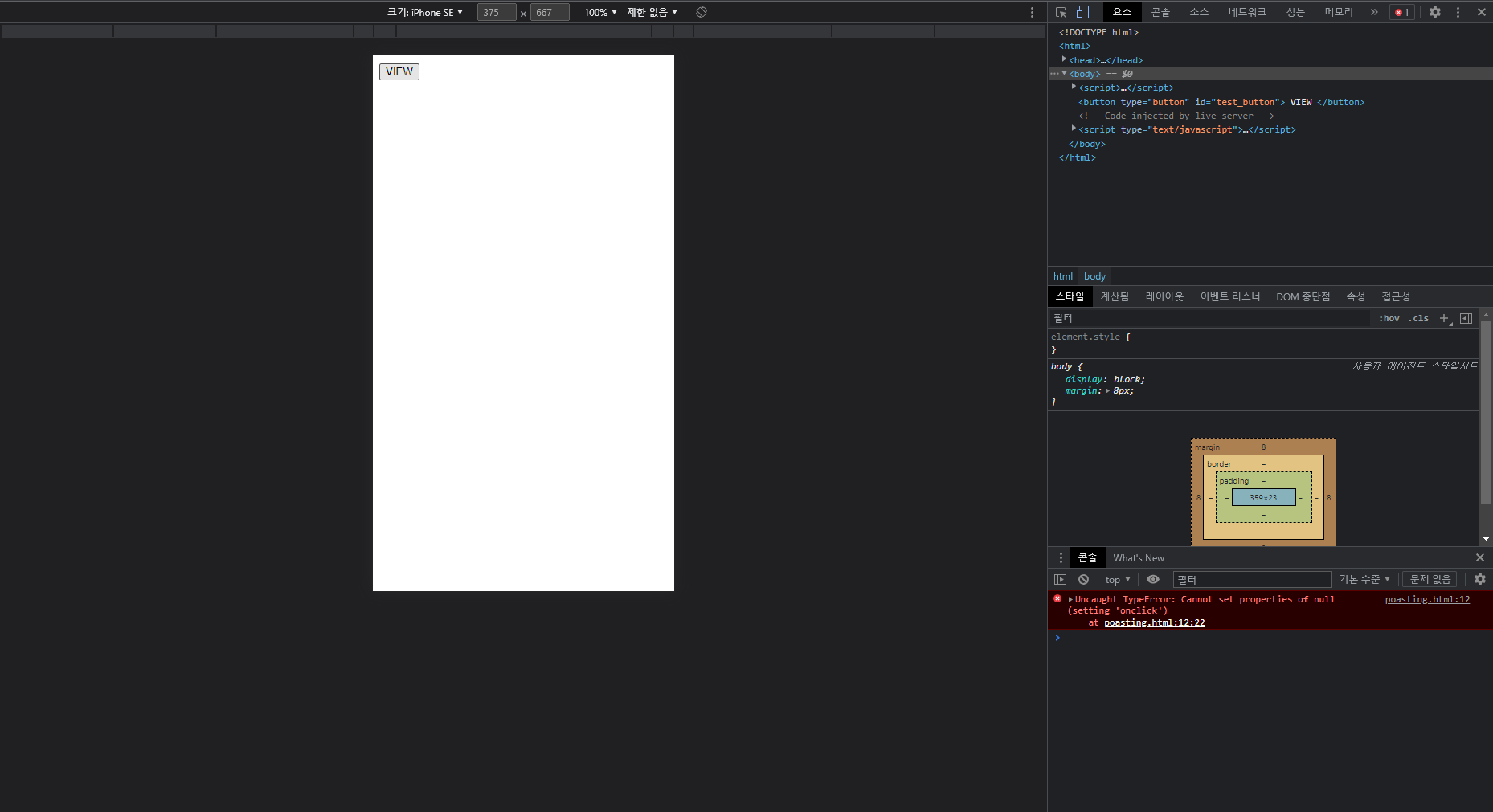The width and height of the screenshot is (1493, 812).
Task: Open the 소스 (Sources) tab
Action: (x=1199, y=12)
